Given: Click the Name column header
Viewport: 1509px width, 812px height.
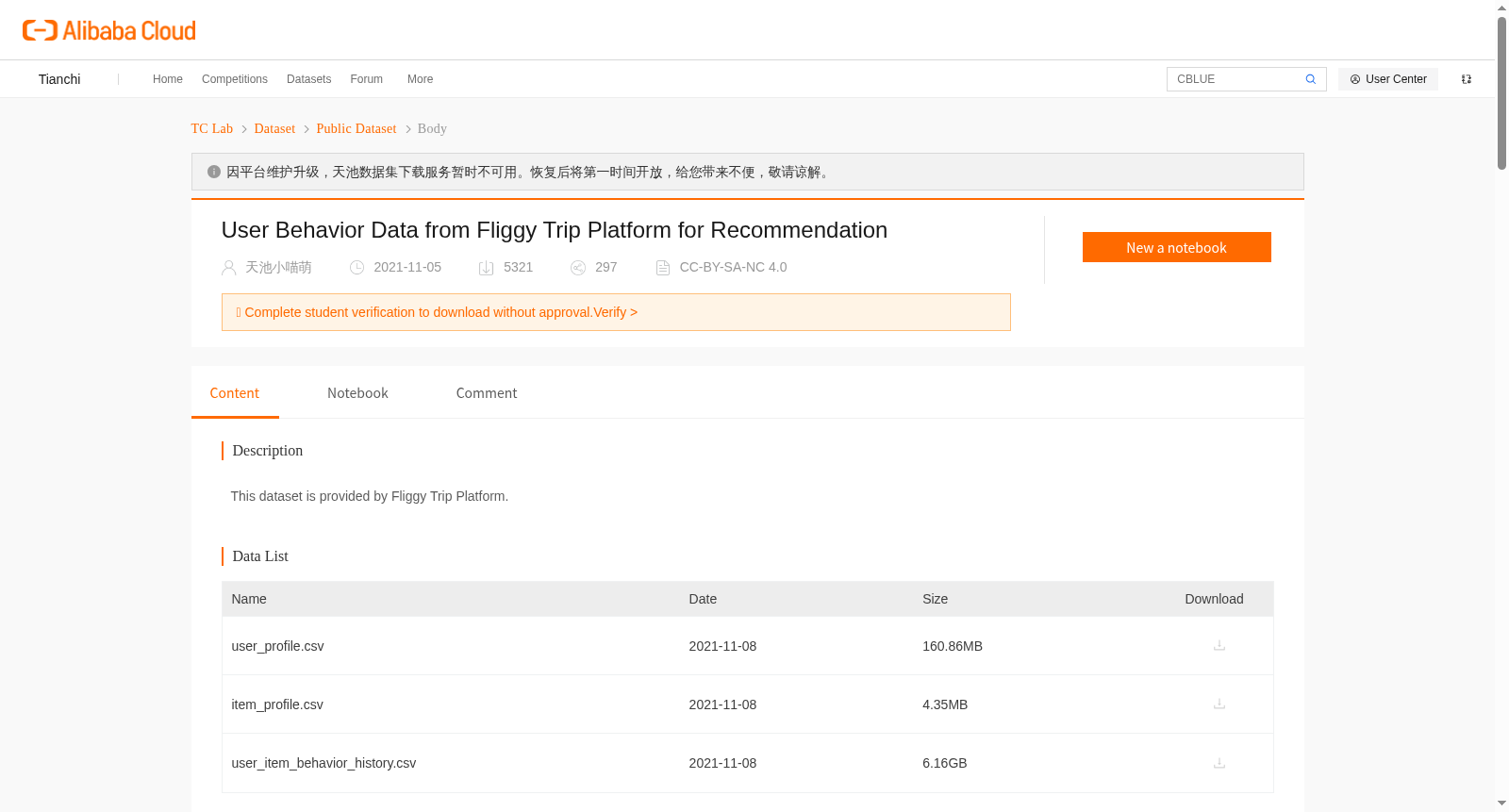Looking at the screenshot, I should [249, 599].
